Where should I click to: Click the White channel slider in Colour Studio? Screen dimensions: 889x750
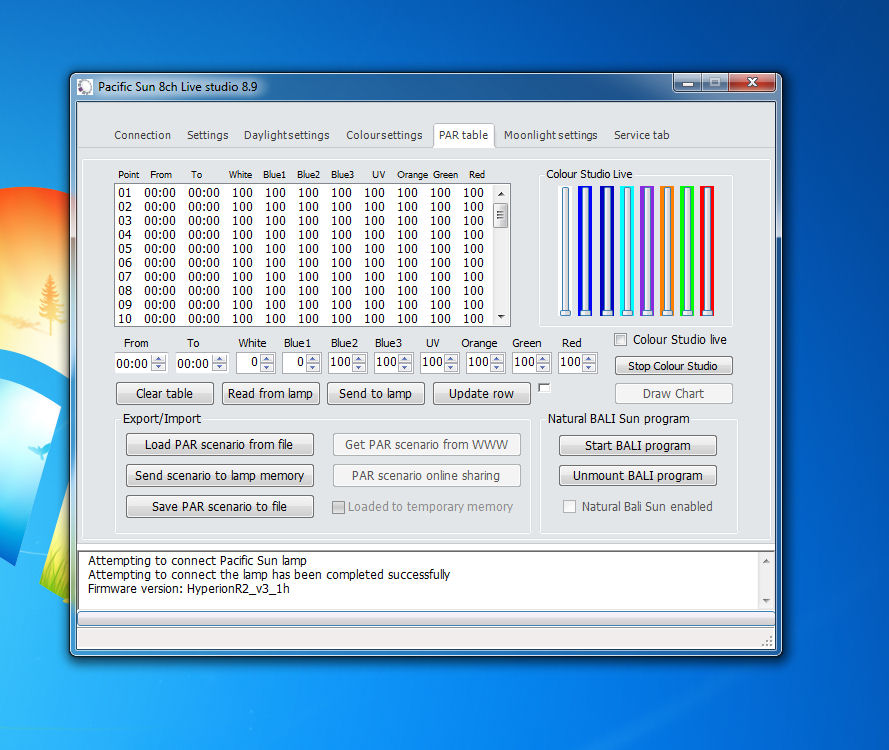[x=565, y=251]
